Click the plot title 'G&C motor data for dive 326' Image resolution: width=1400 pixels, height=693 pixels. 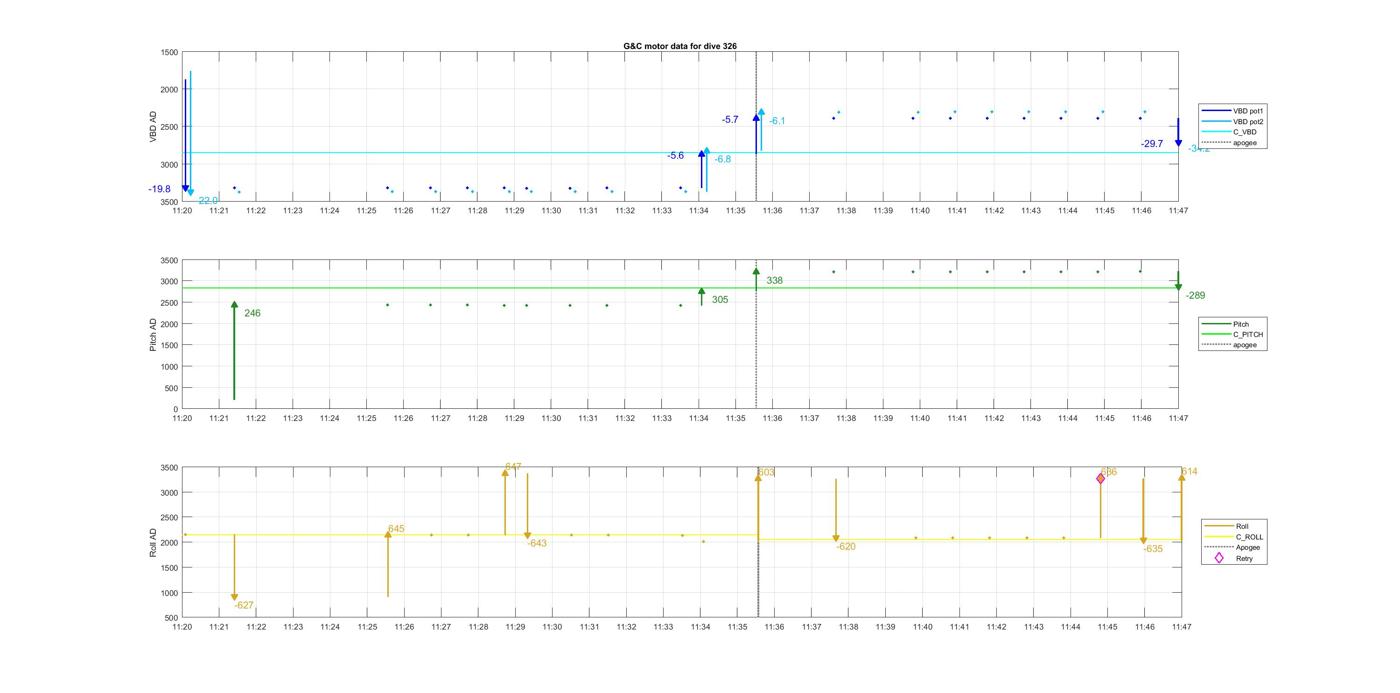680,46
